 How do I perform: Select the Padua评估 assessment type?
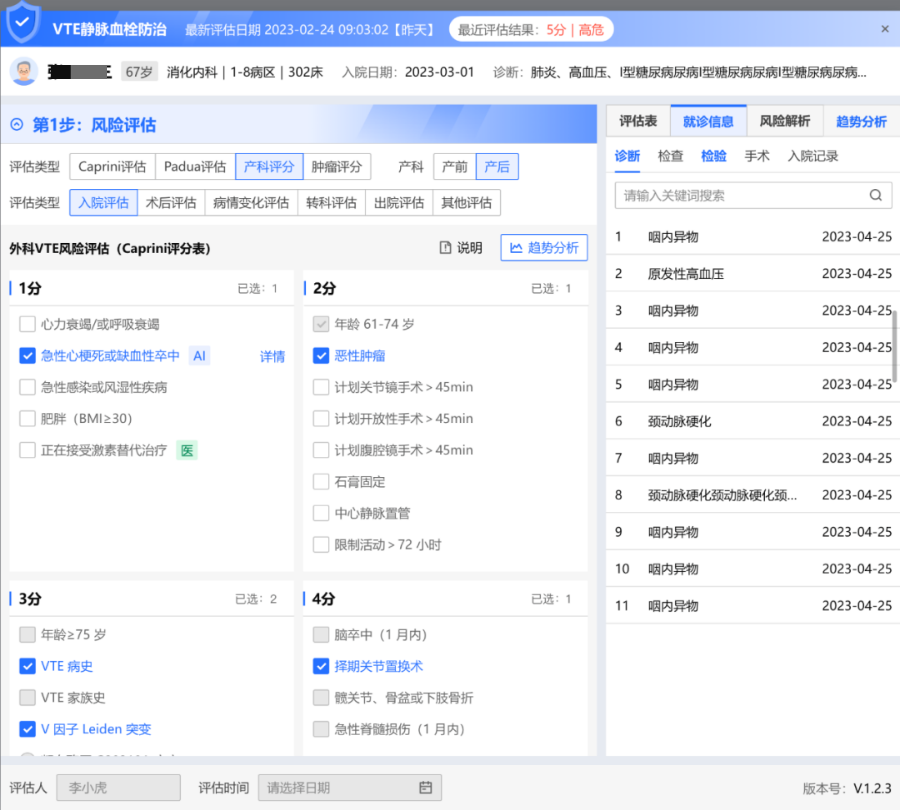[x=195, y=166]
